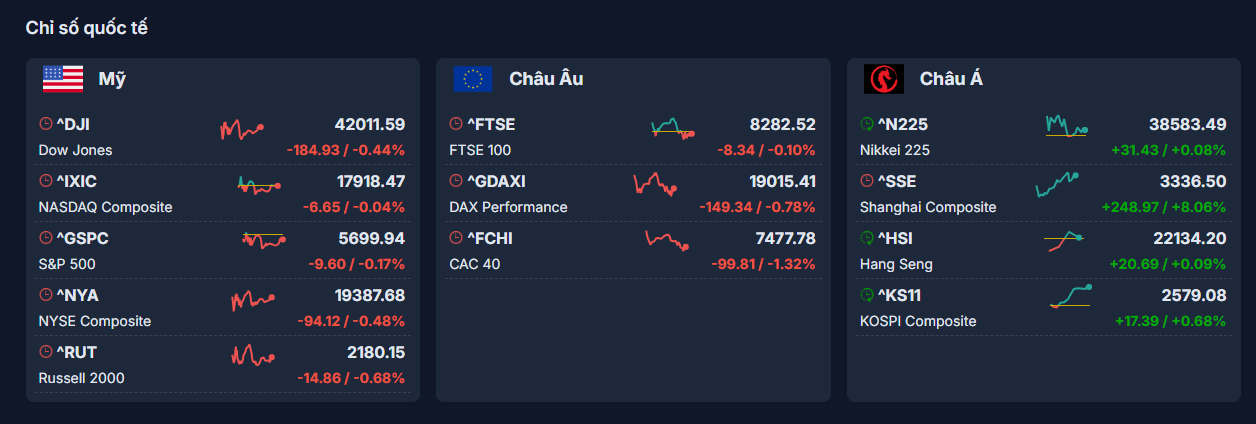The height and width of the screenshot is (424, 1256).
Task: Click the Russell 2000 index name
Action: 81,378
